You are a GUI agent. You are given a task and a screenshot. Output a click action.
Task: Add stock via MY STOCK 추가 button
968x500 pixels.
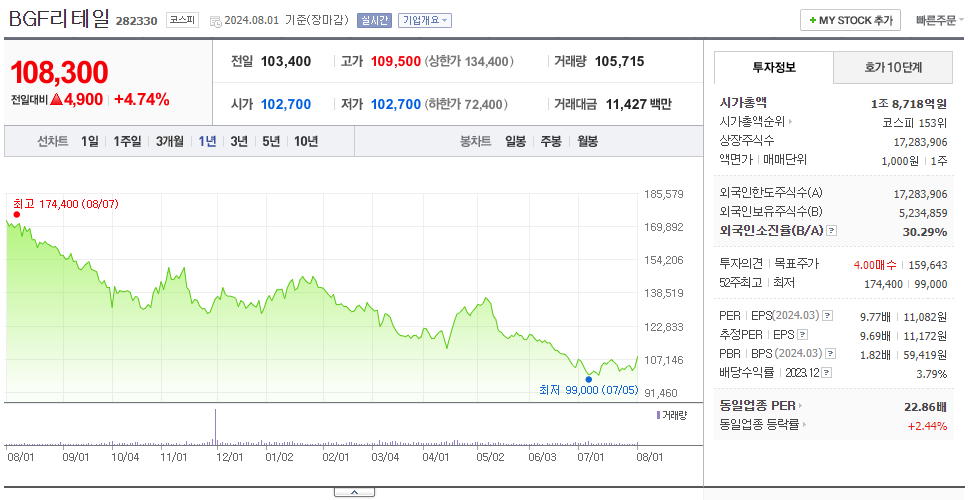pos(850,20)
